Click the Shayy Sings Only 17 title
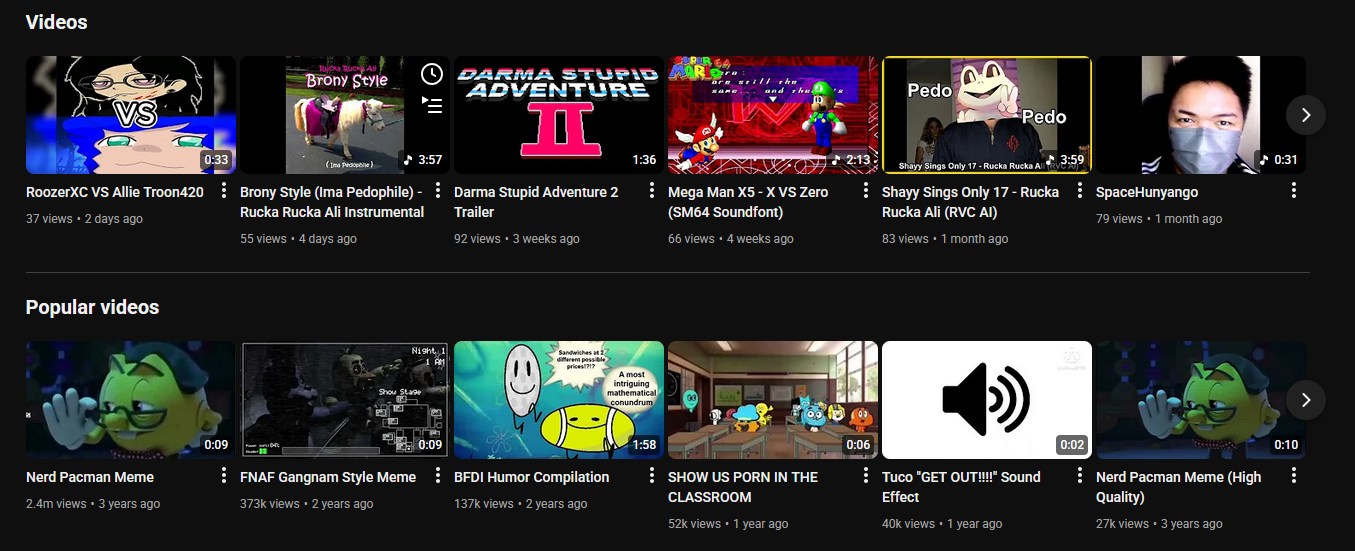The width and height of the screenshot is (1355, 551). click(x=970, y=202)
